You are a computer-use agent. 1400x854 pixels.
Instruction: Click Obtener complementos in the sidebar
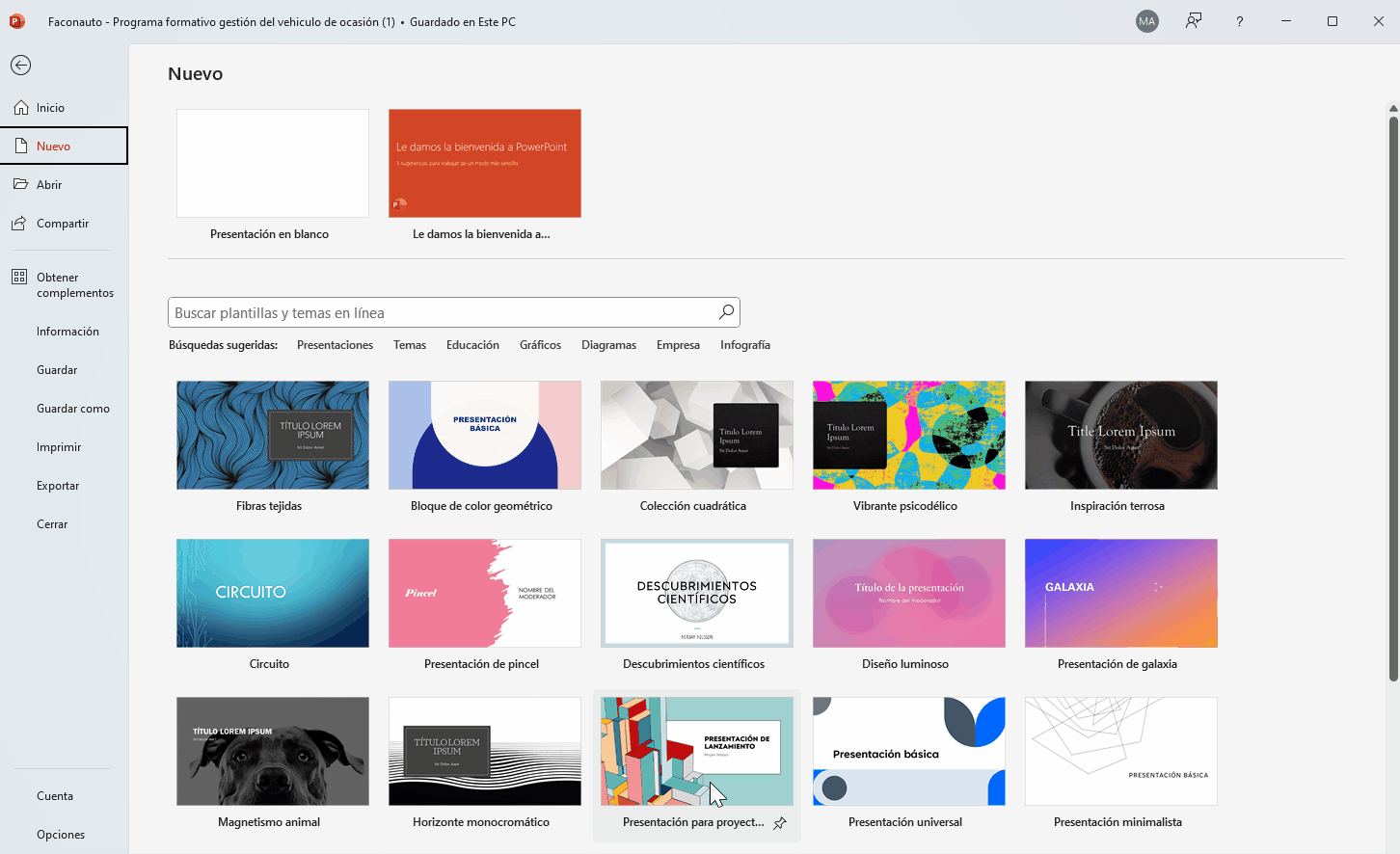pyautogui.click(x=76, y=284)
